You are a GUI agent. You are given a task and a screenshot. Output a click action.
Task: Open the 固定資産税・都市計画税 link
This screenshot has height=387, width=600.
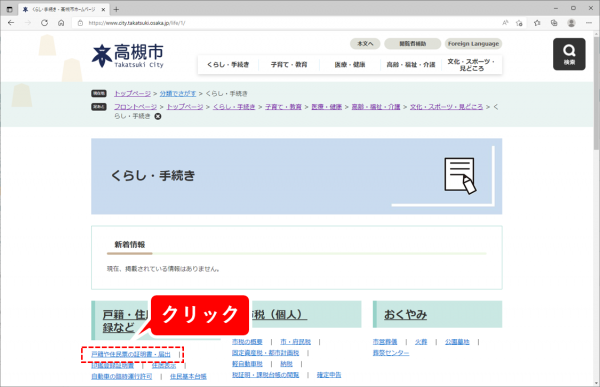tap(266, 353)
